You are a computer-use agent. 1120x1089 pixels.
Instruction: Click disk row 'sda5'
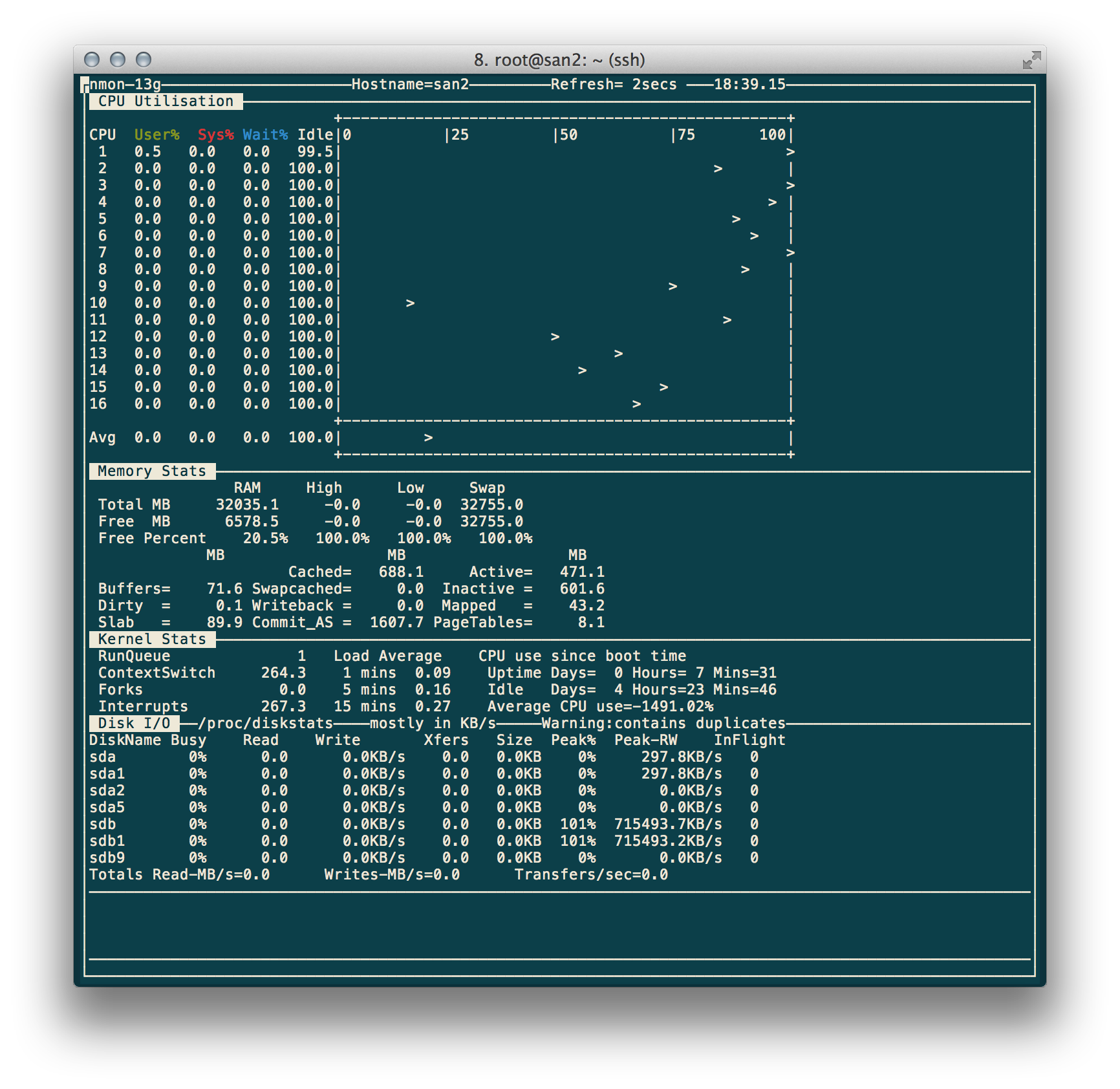[x=424, y=807]
